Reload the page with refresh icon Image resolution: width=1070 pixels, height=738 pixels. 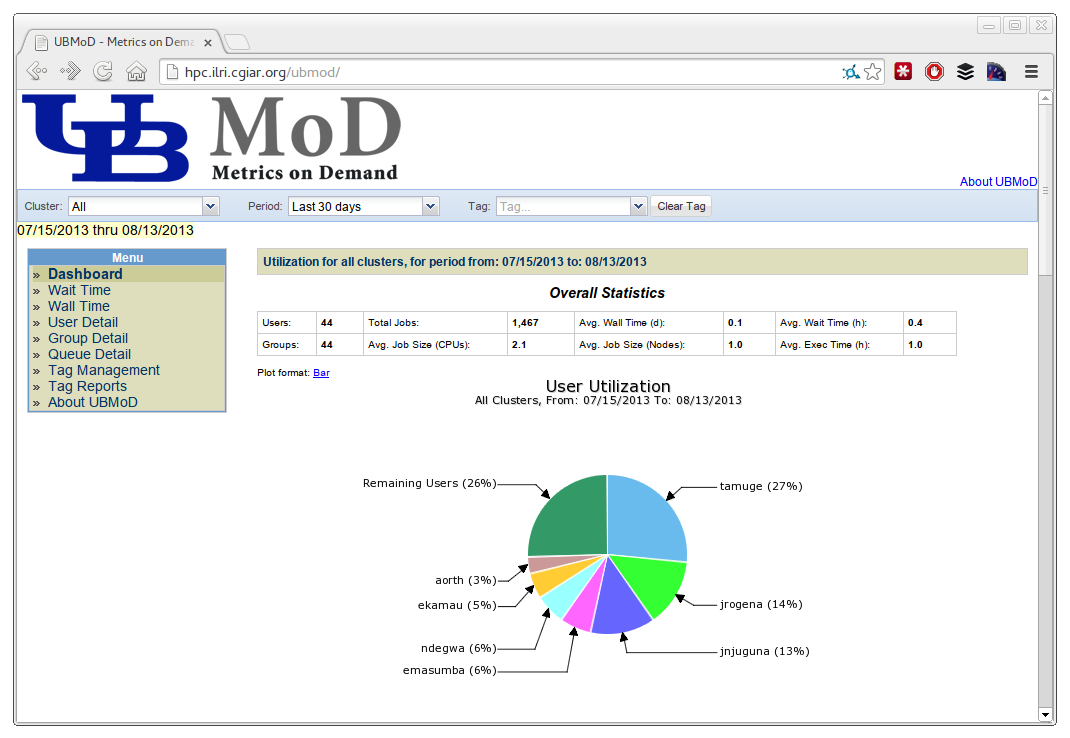click(x=103, y=71)
